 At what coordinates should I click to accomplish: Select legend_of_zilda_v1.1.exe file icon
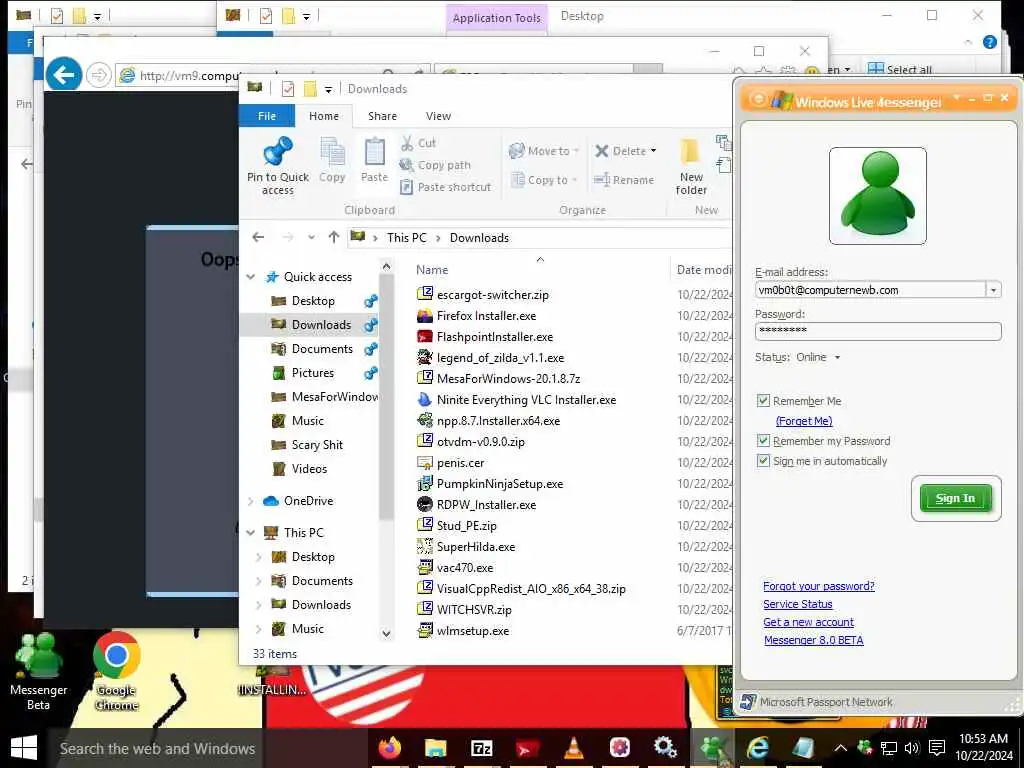click(x=424, y=357)
